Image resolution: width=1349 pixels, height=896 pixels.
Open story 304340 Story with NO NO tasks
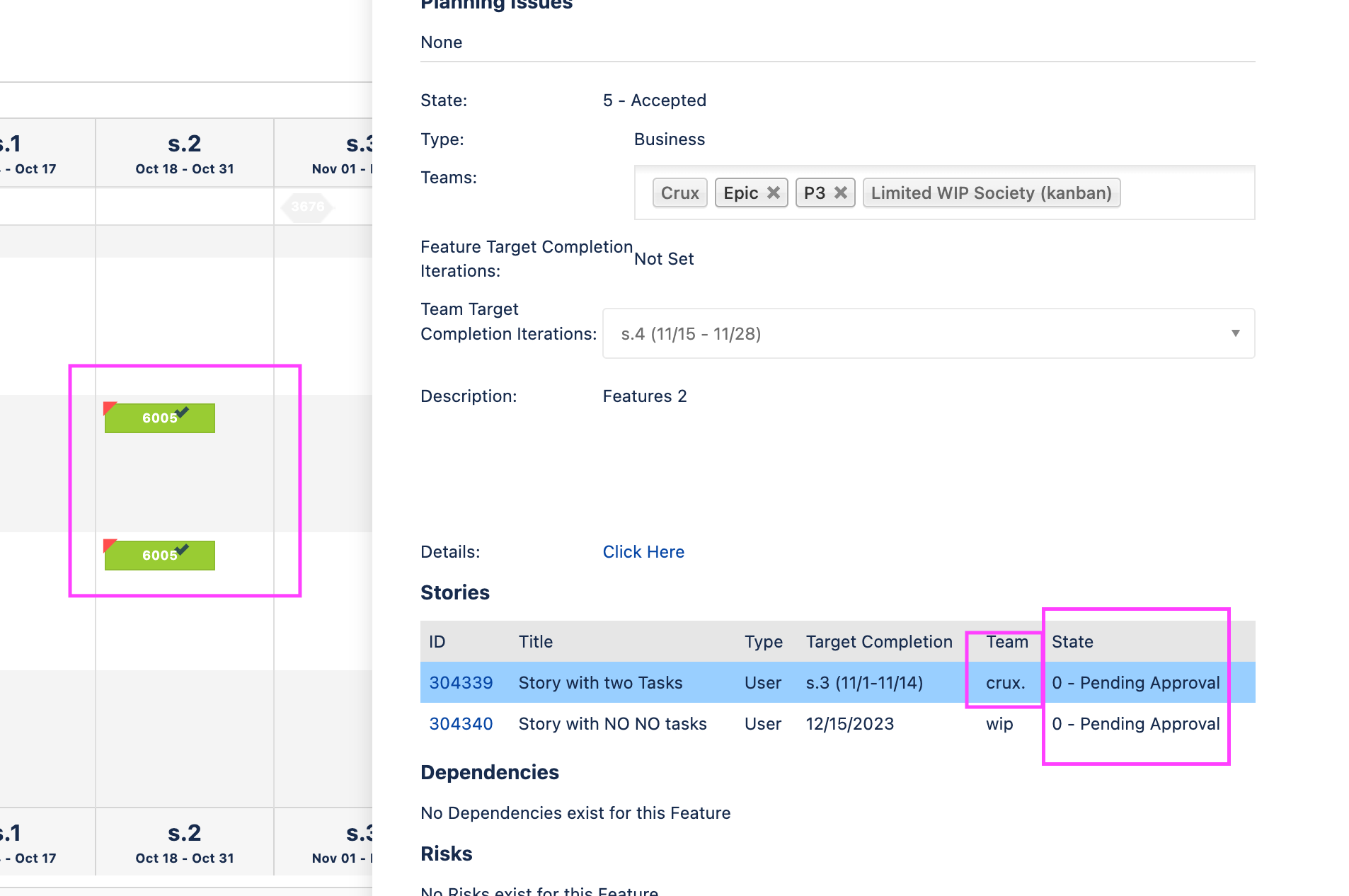tap(461, 723)
